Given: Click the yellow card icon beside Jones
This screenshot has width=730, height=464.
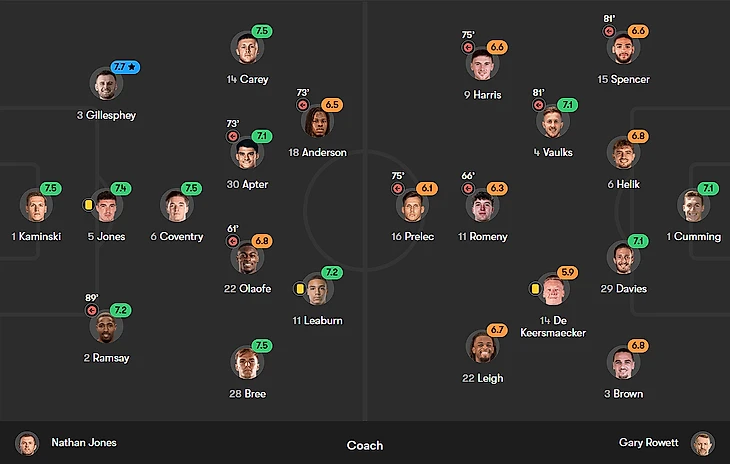Looking at the screenshot, I should click(x=88, y=204).
